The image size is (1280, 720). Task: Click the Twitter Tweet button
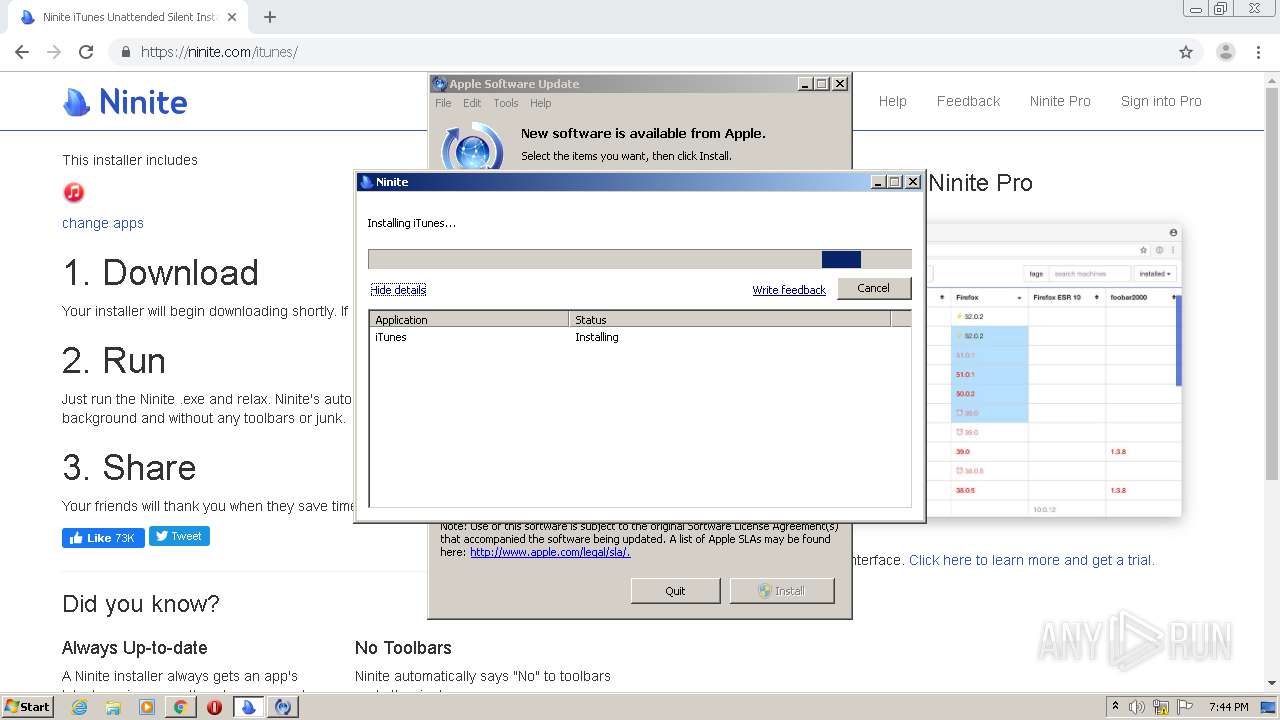pos(179,537)
